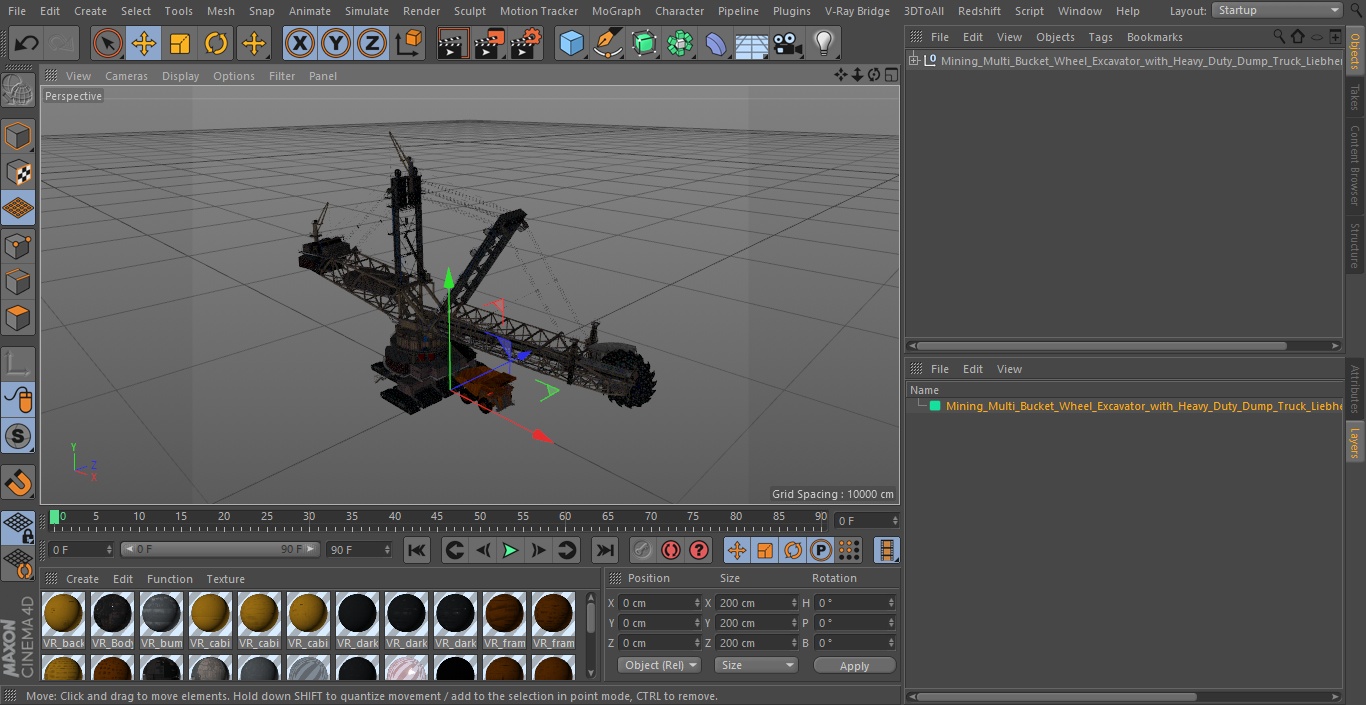
Task: Click the green layer color swatch
Action: click(935, 406)
